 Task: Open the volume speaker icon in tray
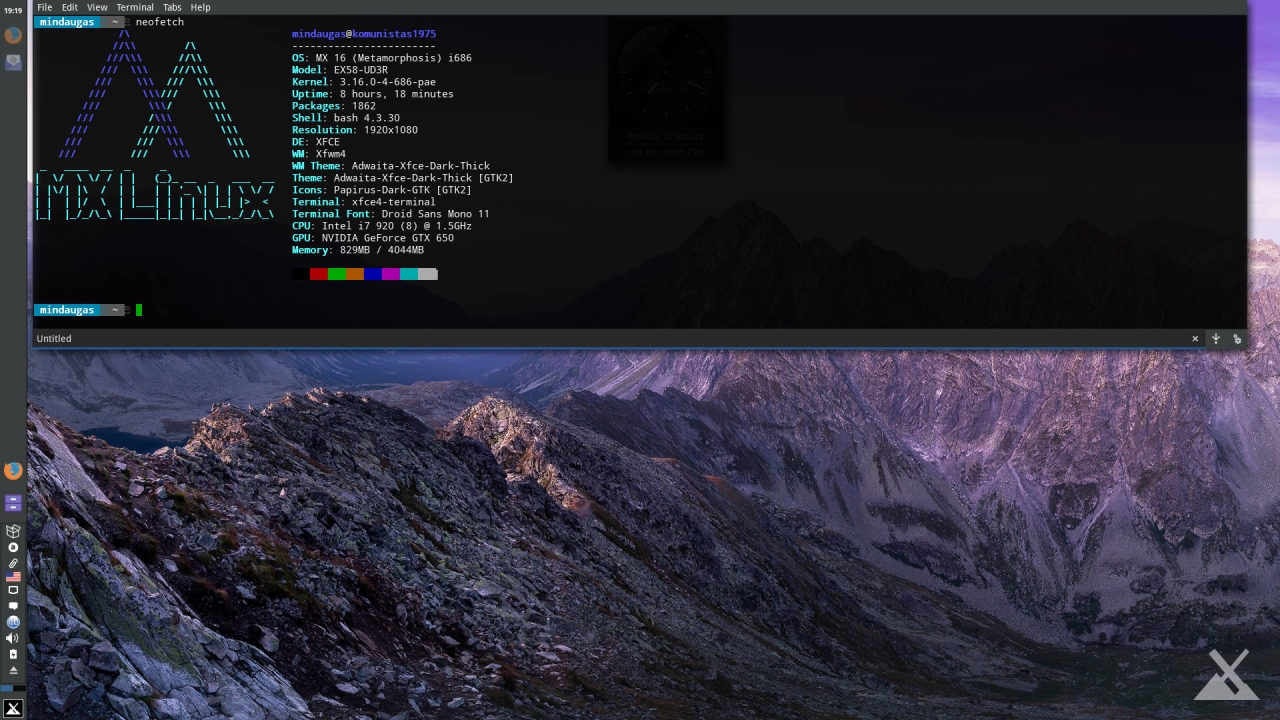(13, 638)
